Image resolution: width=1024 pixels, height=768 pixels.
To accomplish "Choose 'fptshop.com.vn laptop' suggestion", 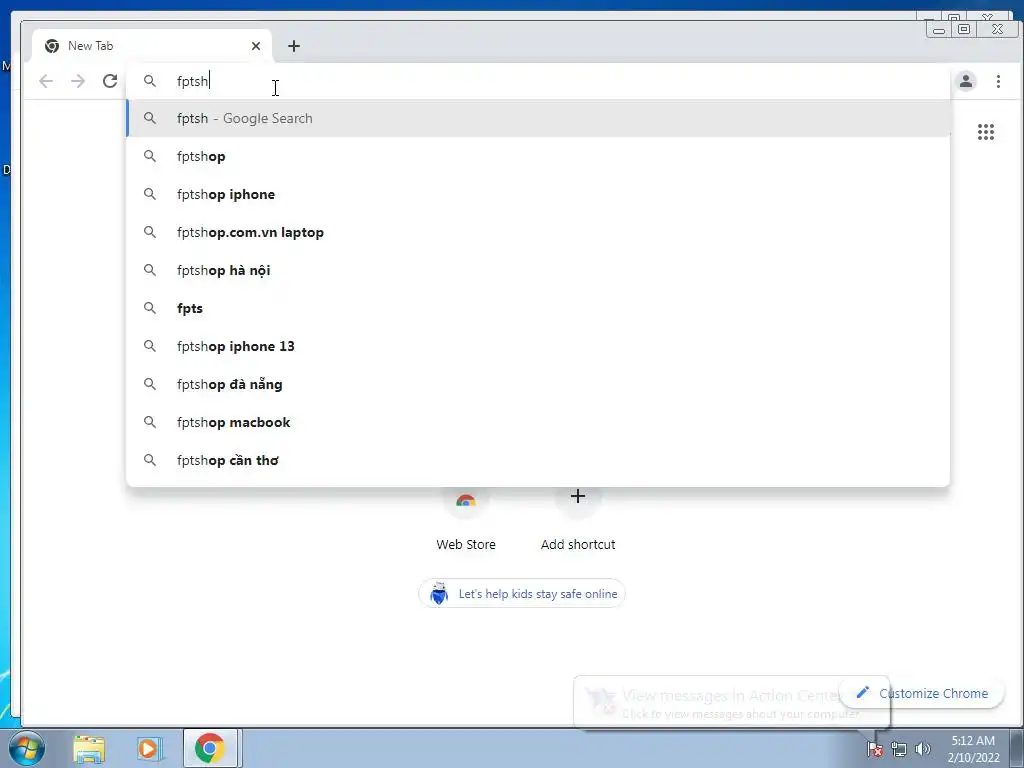I will pos(538,232).
